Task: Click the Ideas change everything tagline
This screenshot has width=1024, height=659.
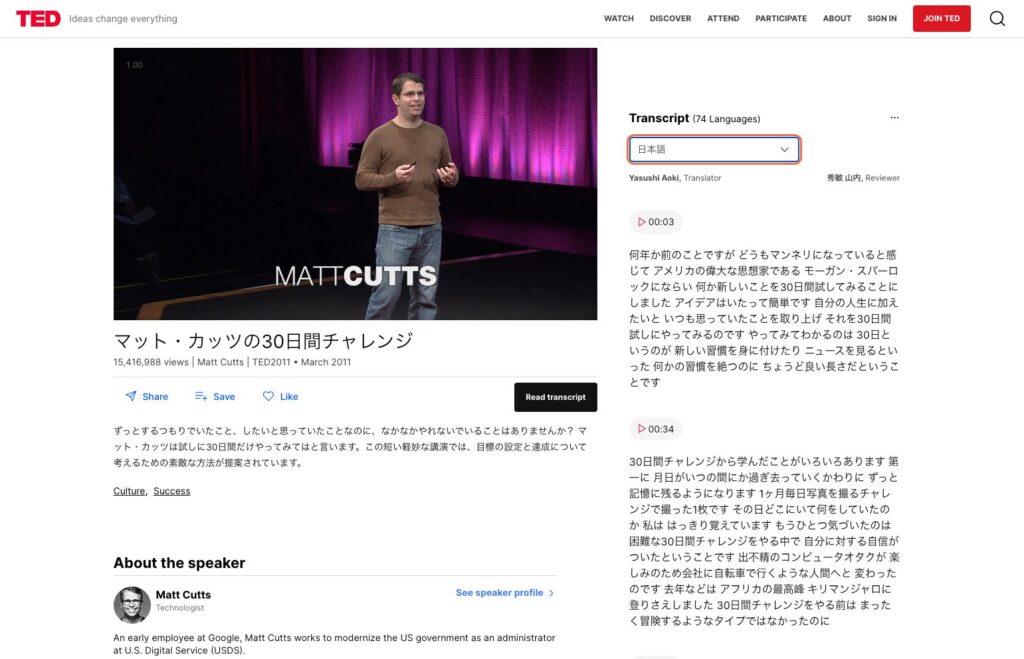Action: pyautogui.click(x=123, y=18)
